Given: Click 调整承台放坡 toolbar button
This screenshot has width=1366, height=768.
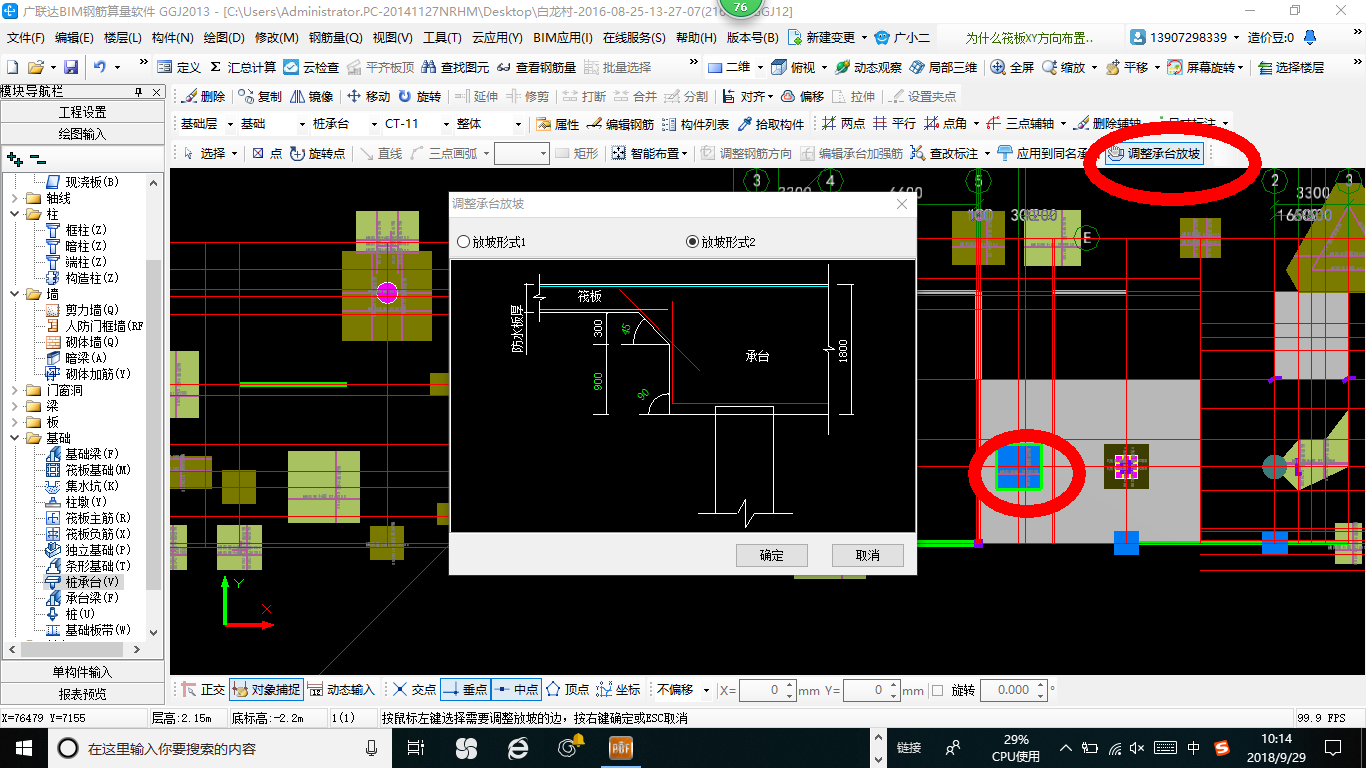Looking at the screenshot, I should coord(1155,153).
